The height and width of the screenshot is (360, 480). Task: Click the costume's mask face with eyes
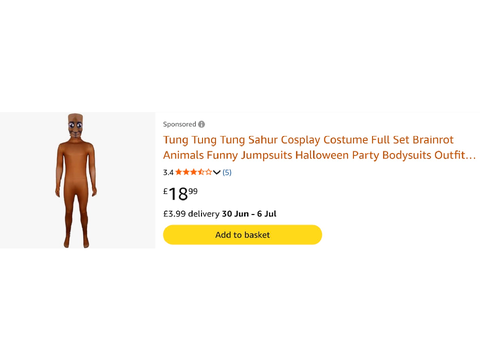(75, 127)
